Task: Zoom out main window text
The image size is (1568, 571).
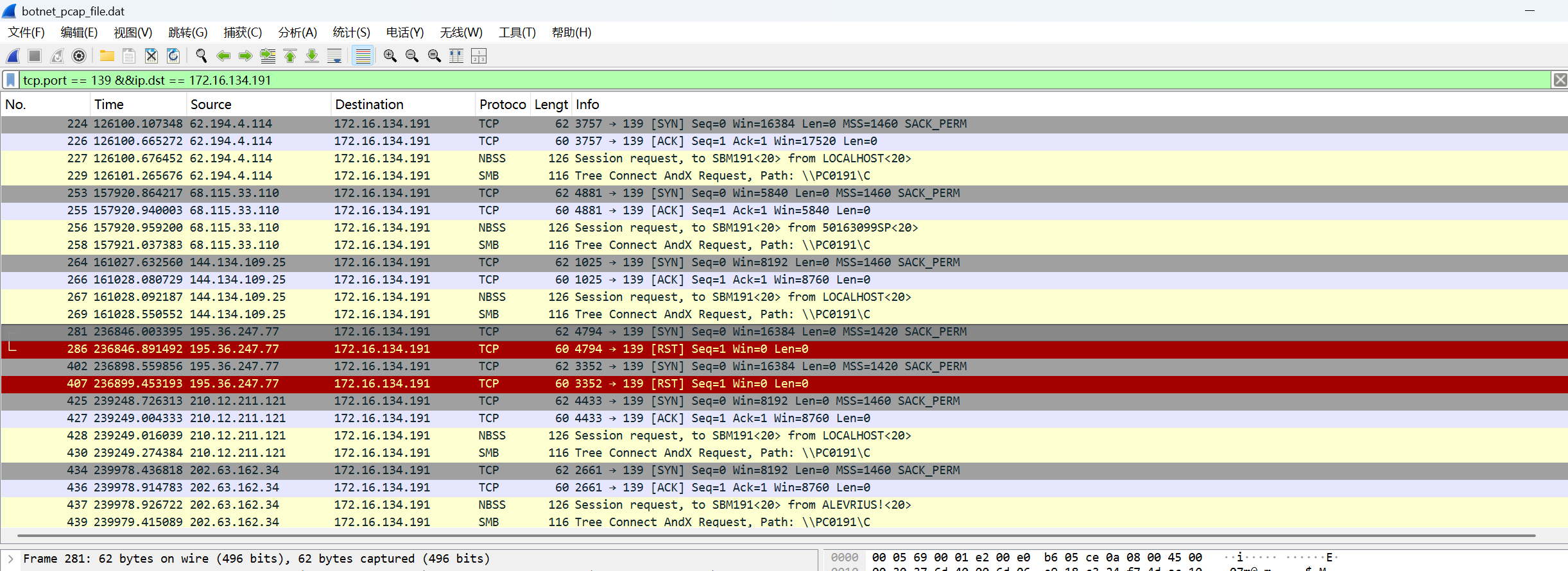Action: click(412, 56)
